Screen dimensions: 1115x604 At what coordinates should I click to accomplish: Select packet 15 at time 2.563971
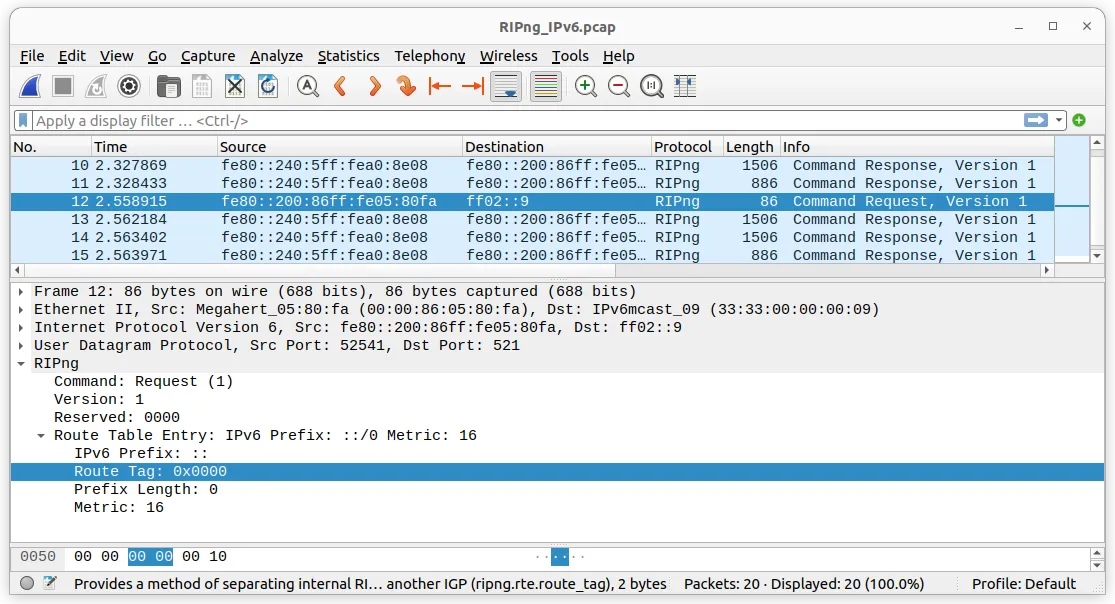click(532, 255)
